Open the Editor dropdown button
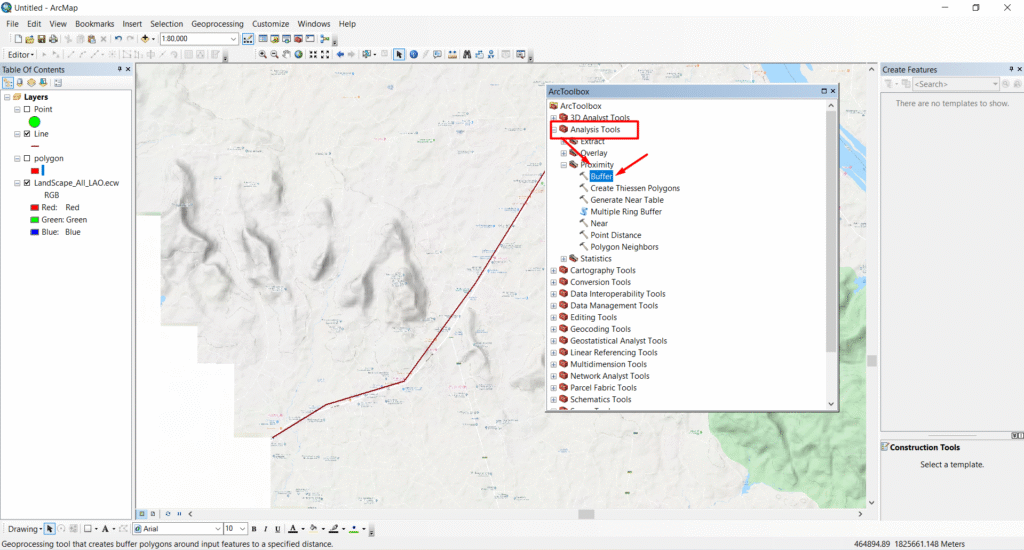The width and height of the screenshot is (1024, 550). tap(21, 55)
